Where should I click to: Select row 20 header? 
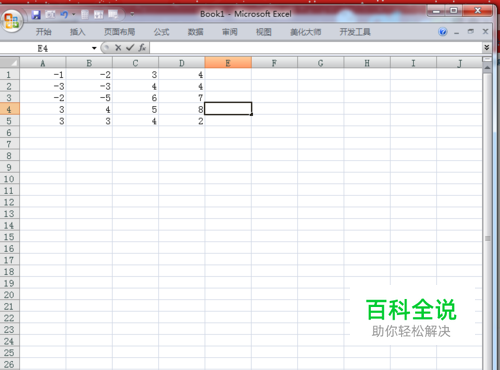pos(9,295)
